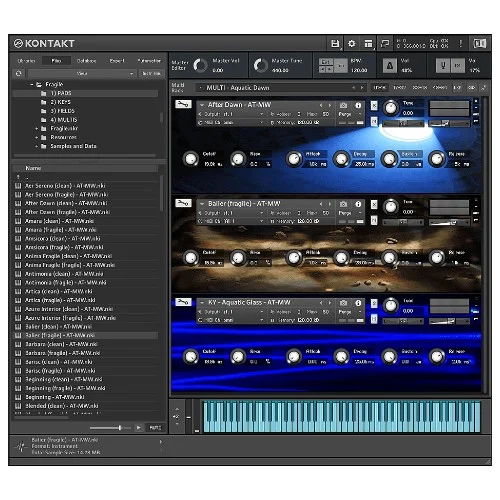The width and height of the screenshot is (500, 500).
Task: Click next multi arrow beside Aquatic Dawn
Action: pos(362,88)
